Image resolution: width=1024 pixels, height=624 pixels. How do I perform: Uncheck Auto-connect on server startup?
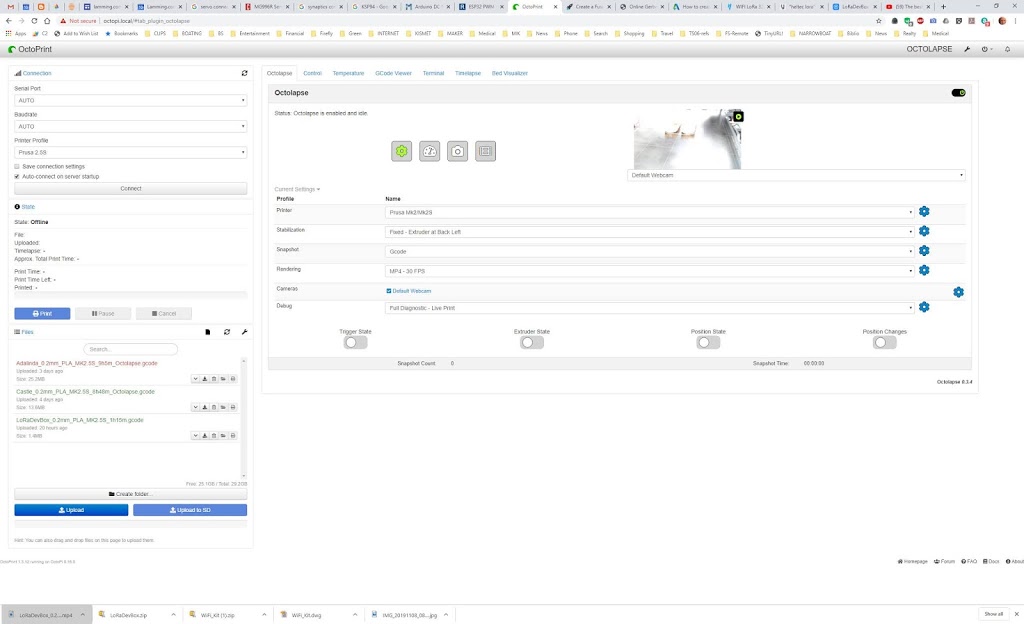17,176
